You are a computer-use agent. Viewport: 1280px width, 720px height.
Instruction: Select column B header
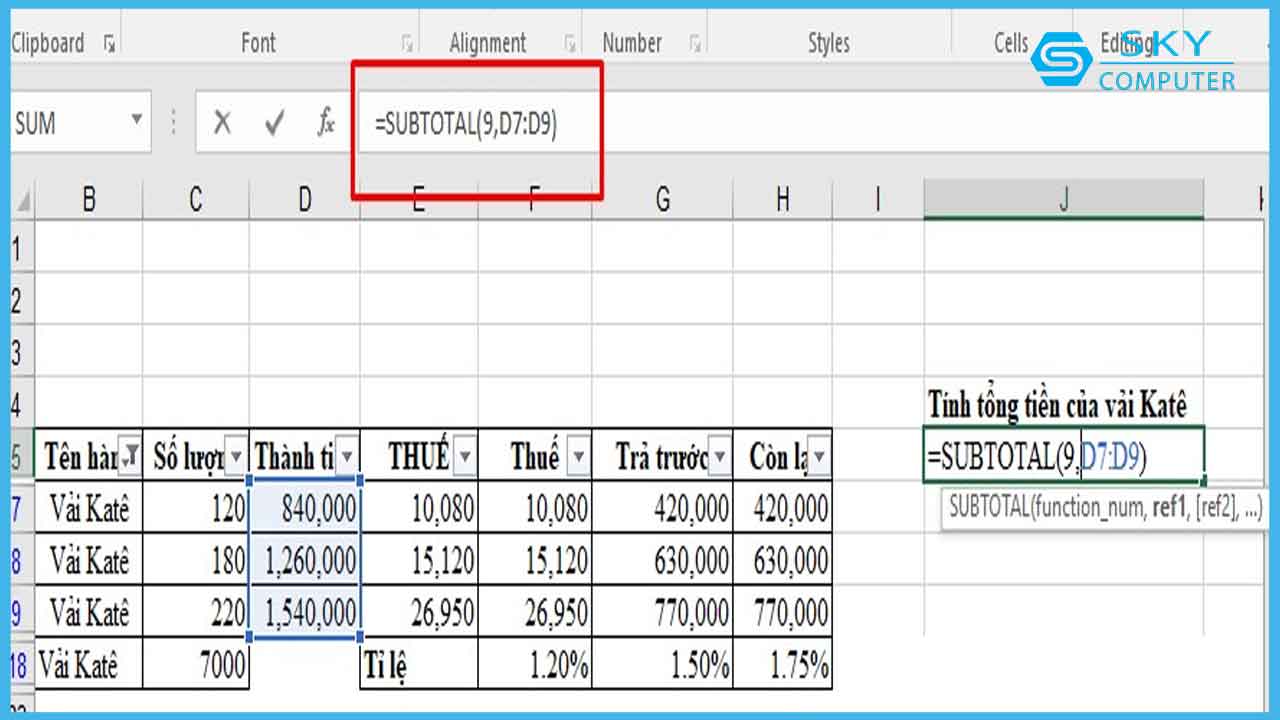pyautogui.click(x=89, y=200)
